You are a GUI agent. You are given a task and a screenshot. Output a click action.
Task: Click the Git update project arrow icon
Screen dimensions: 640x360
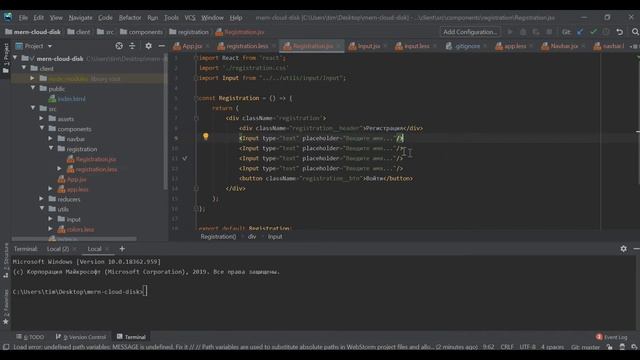[x=580, y=32]
